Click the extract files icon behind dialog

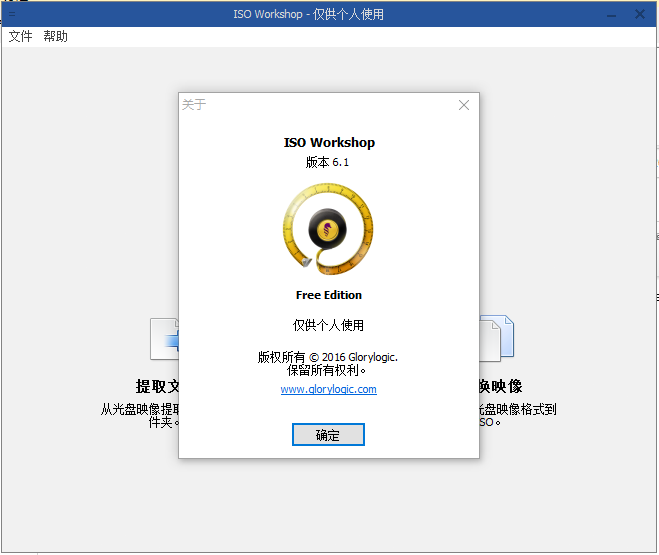[x=164, y=339]
